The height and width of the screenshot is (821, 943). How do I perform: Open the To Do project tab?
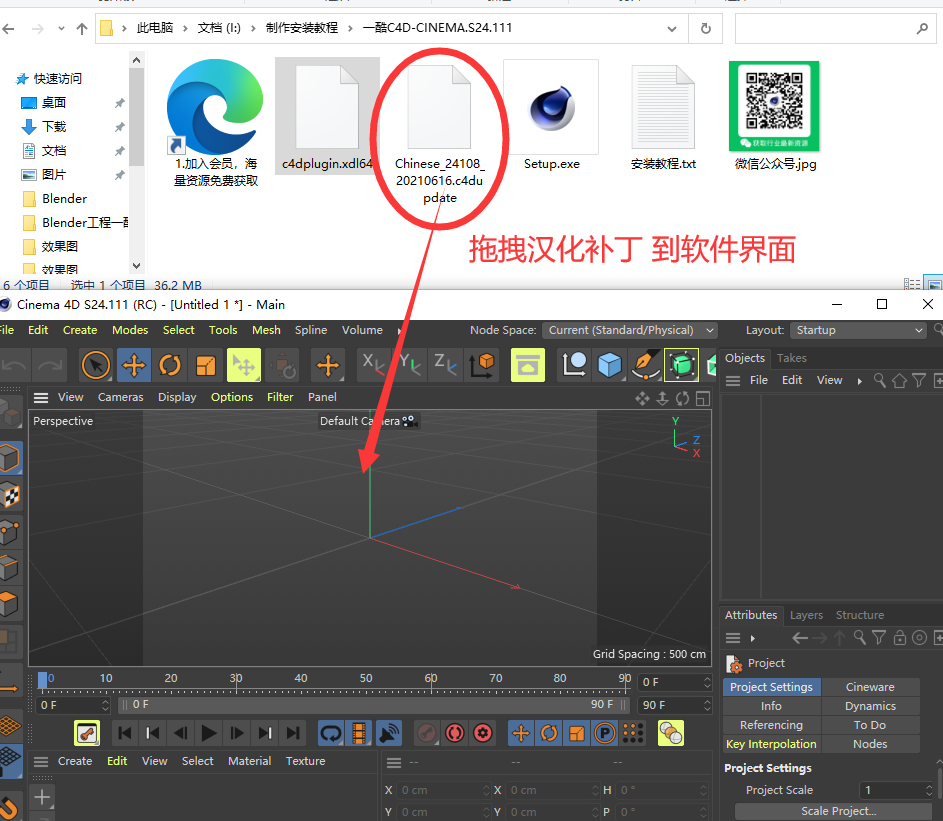click(x=870, y=725)
